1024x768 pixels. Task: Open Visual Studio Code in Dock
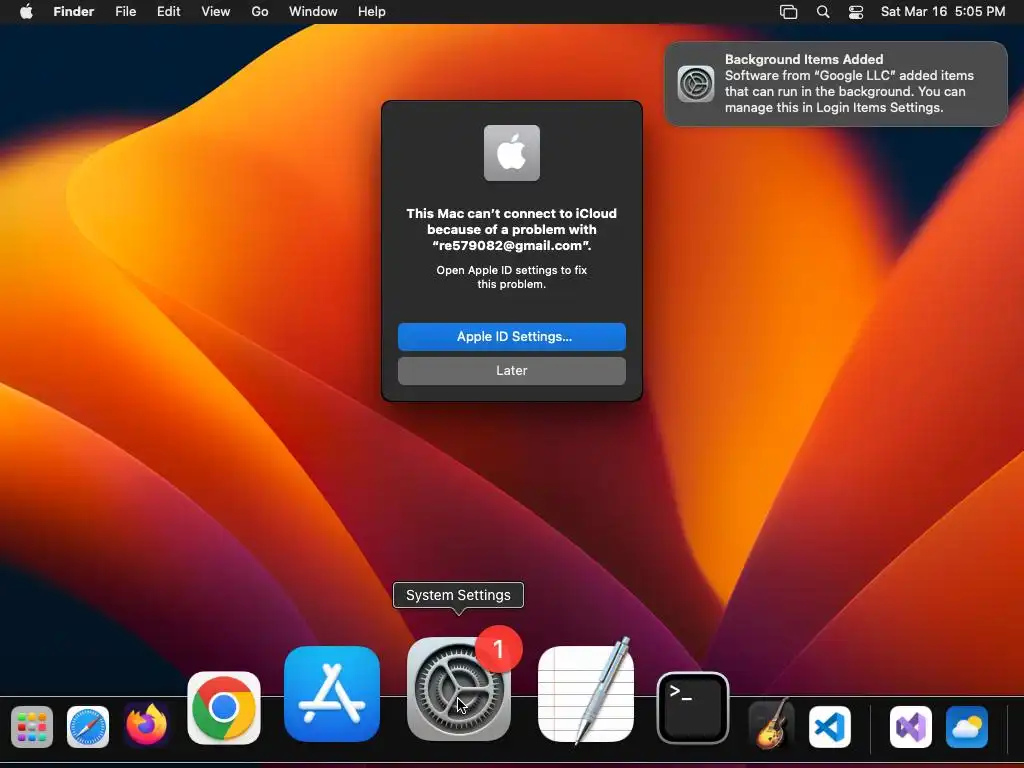point(829,727)
